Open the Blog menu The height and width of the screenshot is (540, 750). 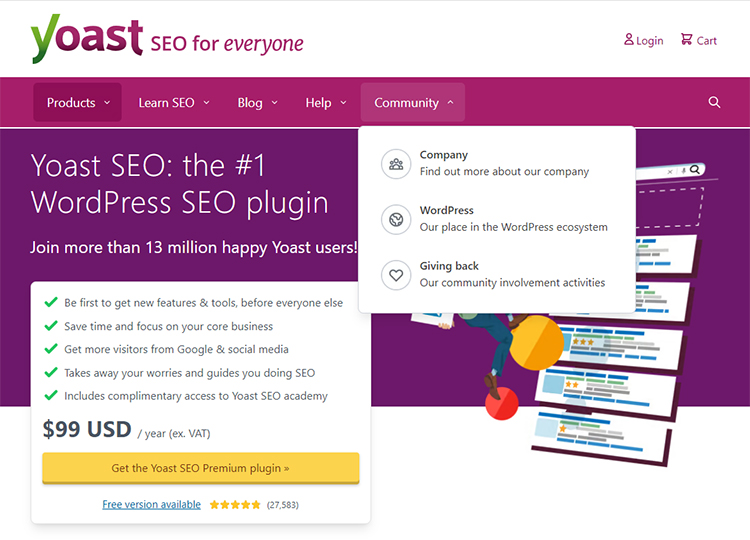point(258,102)
